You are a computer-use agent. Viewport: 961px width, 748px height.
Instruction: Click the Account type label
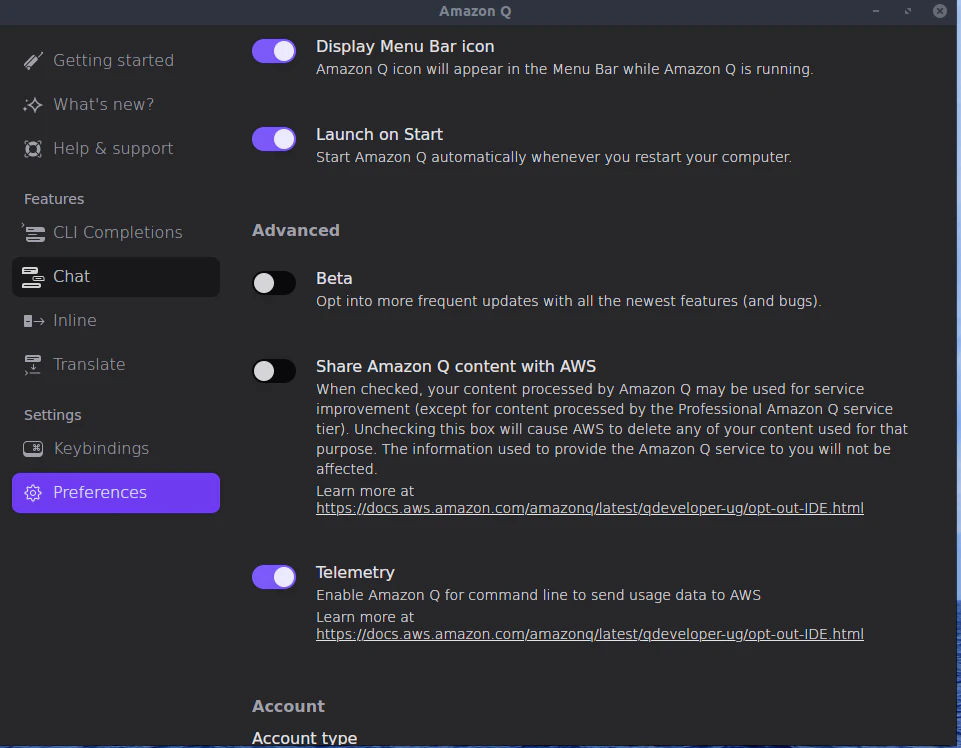point(305,738)
